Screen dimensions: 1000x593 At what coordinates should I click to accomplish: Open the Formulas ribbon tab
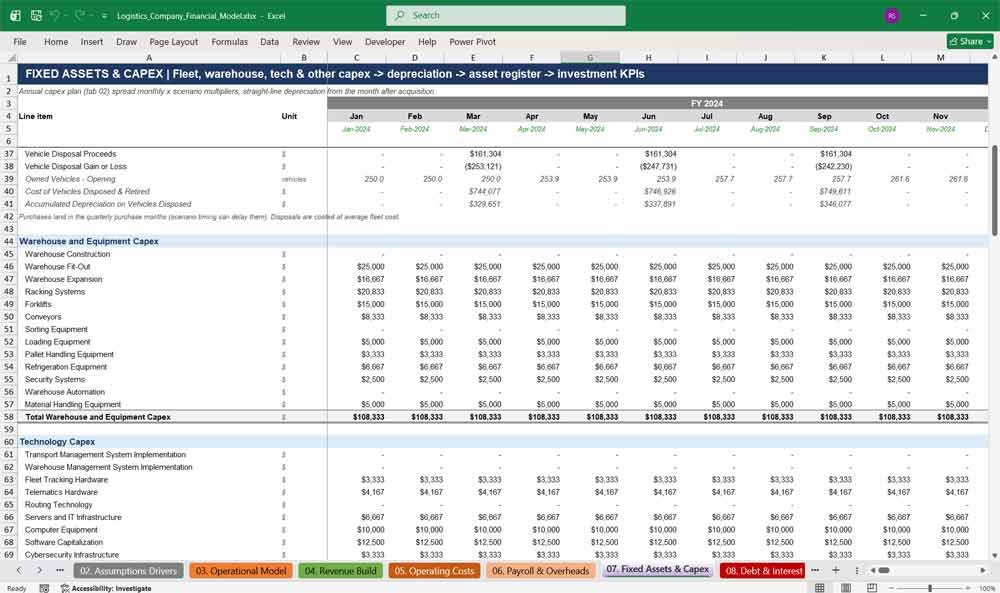tap(230, 41)
